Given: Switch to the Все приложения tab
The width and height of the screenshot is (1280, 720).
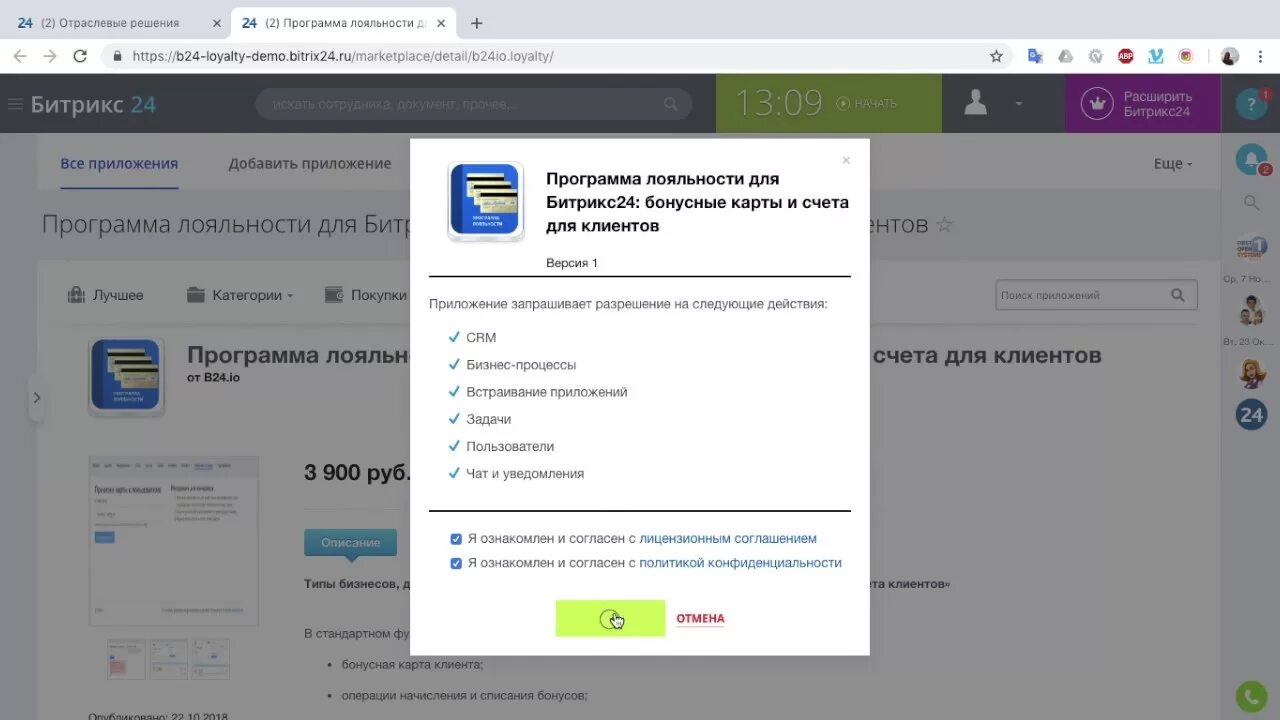Looking at the screenshot, I should coord(119,163).
